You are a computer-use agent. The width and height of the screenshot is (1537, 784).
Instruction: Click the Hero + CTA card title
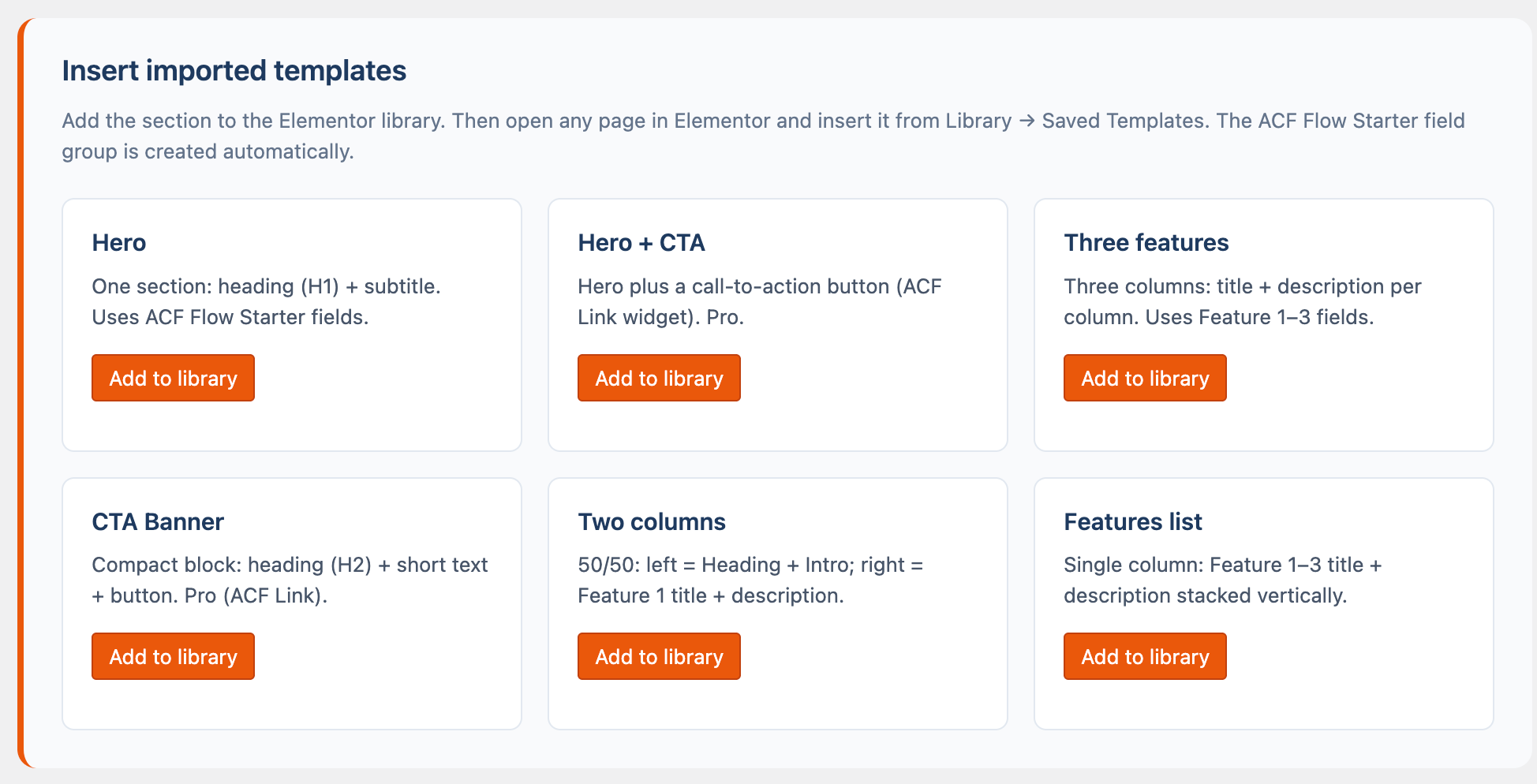641,243
